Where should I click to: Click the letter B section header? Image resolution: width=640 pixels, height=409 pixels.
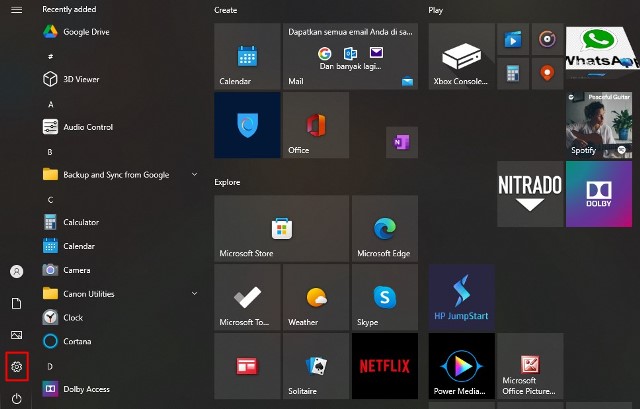coord(50,152)
